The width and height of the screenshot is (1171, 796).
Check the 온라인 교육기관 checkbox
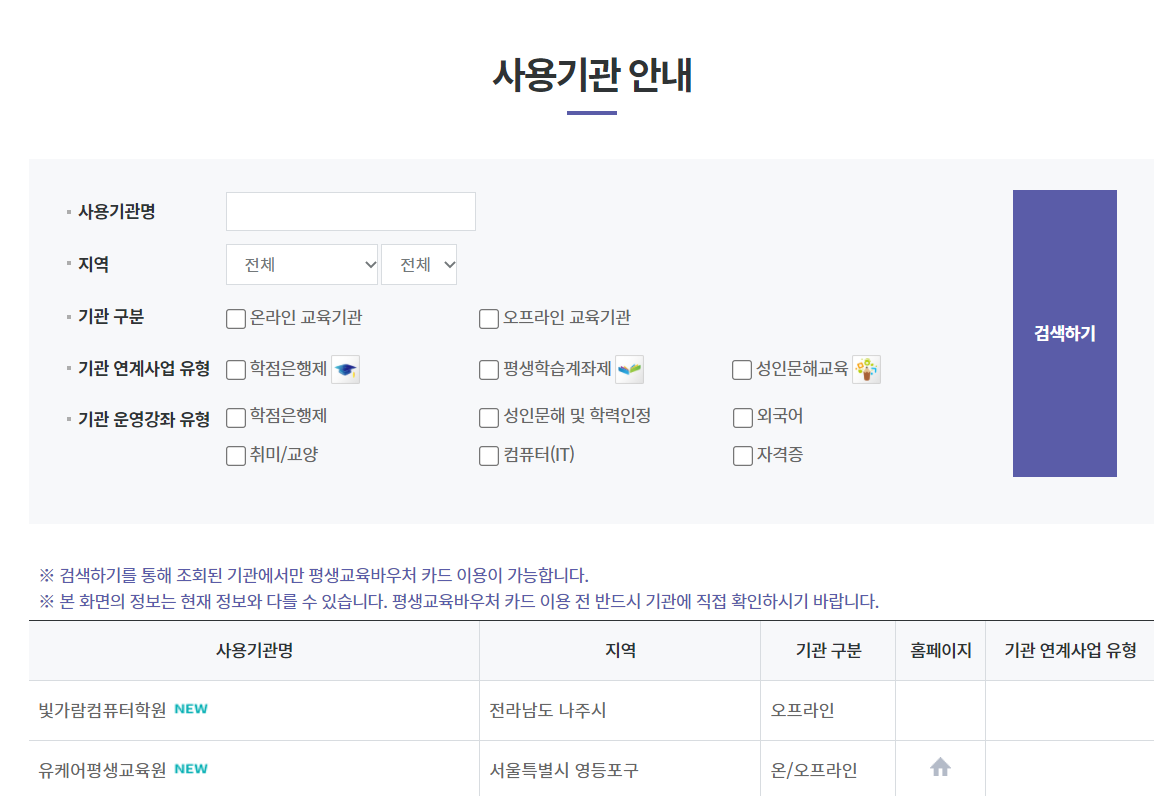(236, 319)
